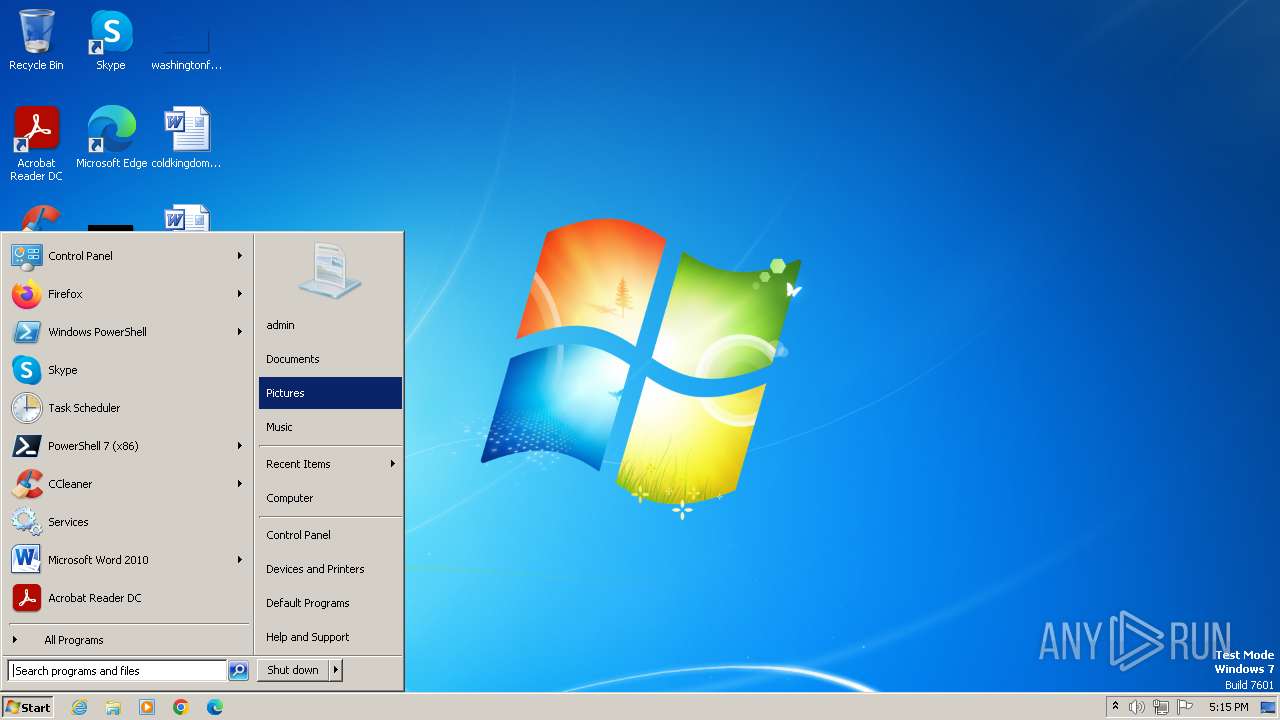Click the search magnifier button
Screen dimensions: 1280x720
[x=238, y=671]
